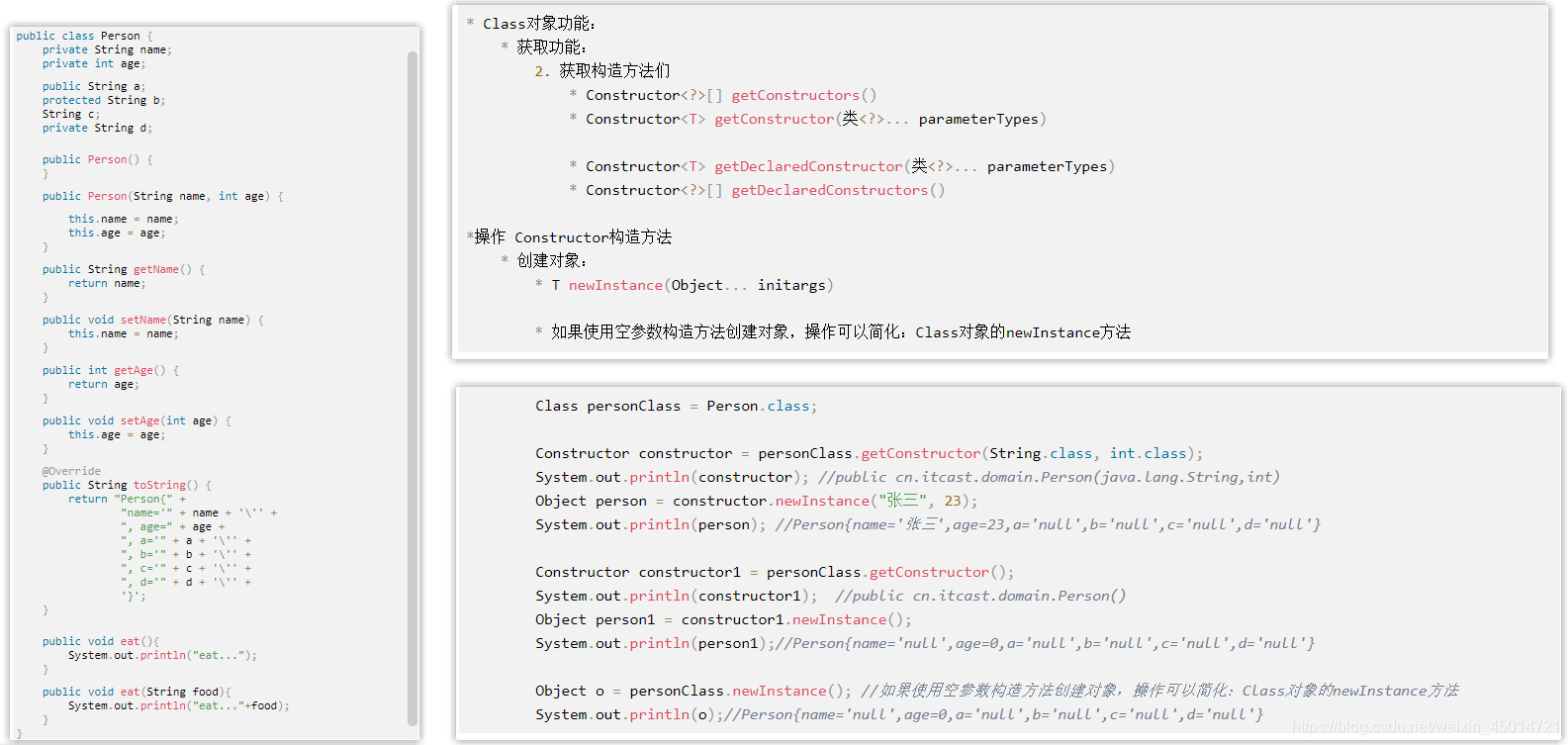1568x745 pixels.
Task: Click the scrollbar in the Person class panel
Action: 413,388
